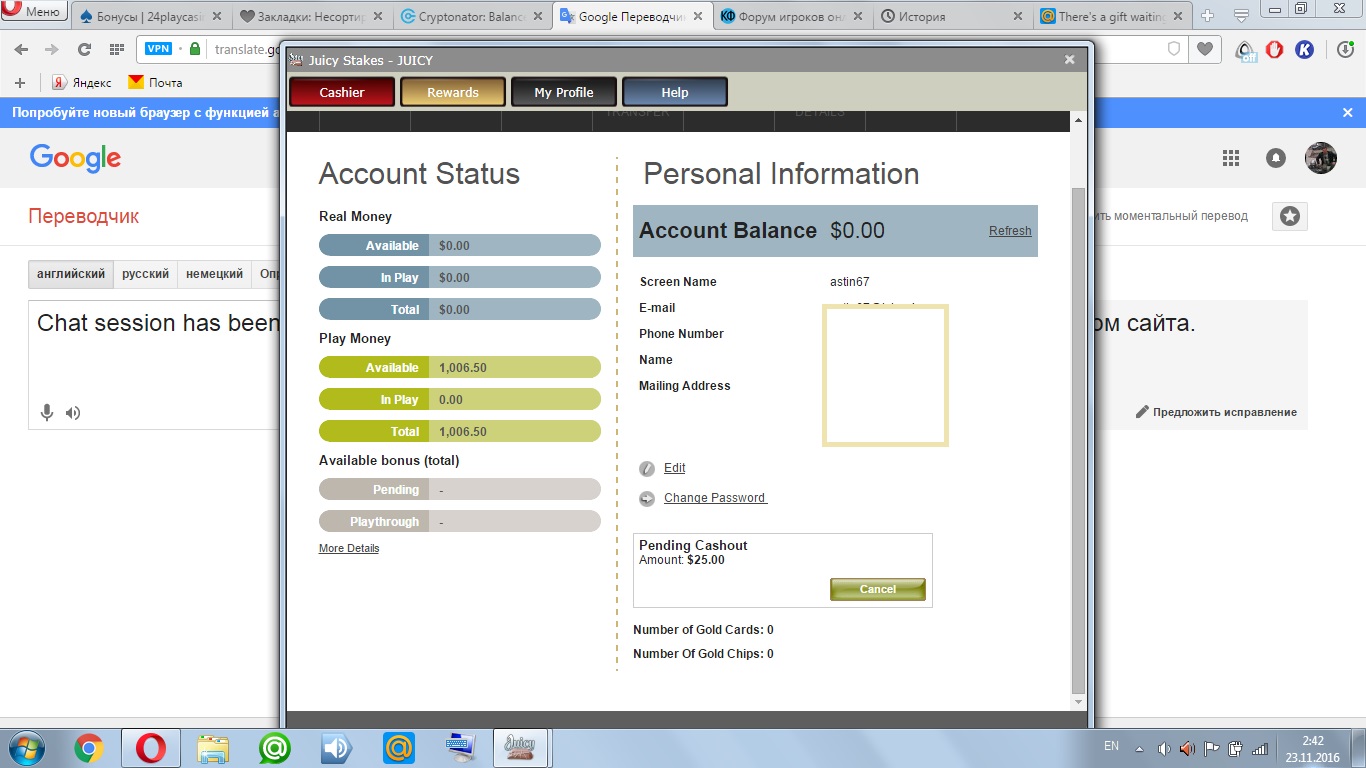The height and width of the screenshot is (768, 1366).
Task: Cancel the pending $25.00 cashout
Action: pyautogui.click(x=877, y=589)
